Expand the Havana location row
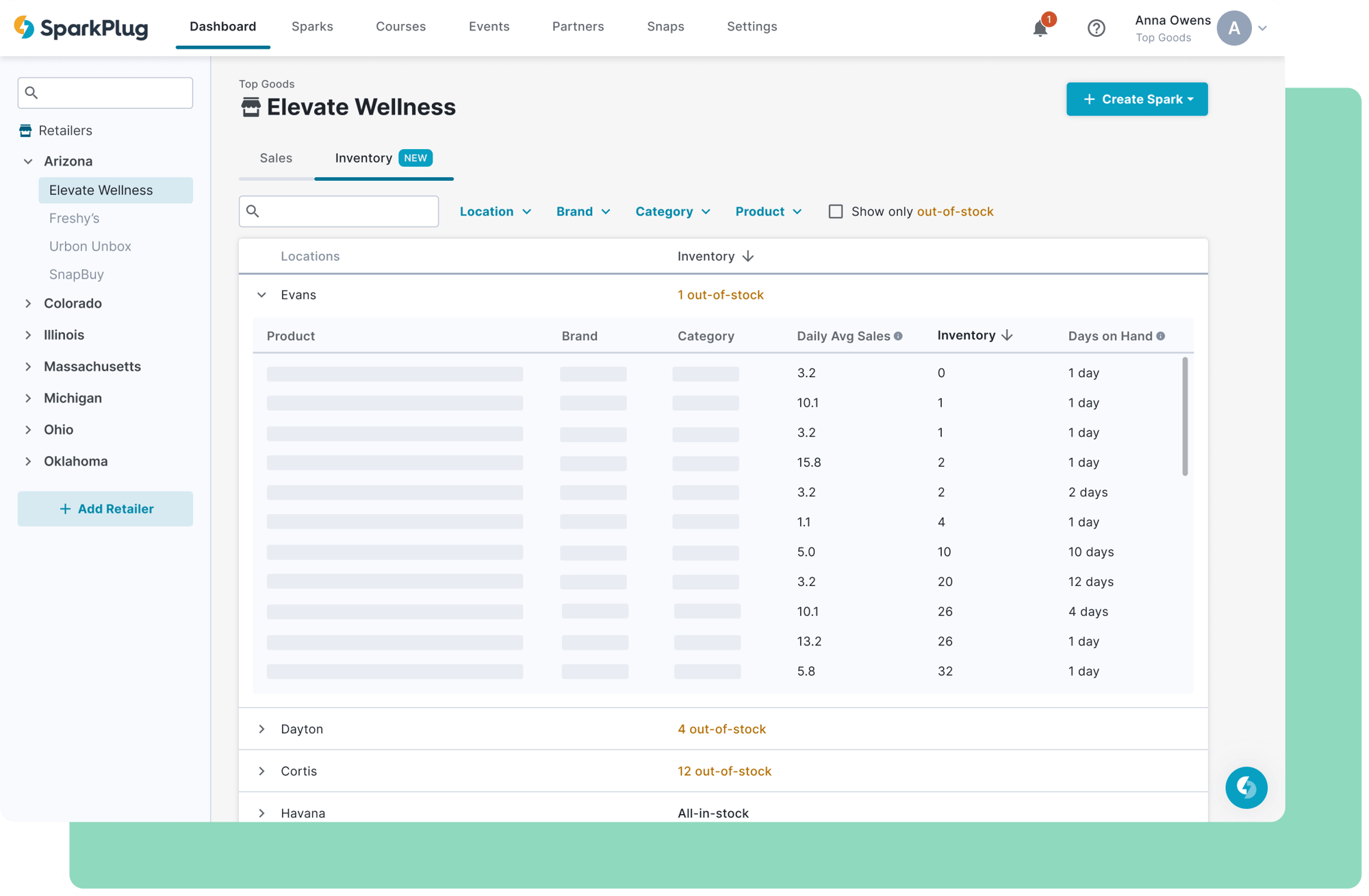 pyautogui.click(x=261, y=813)
